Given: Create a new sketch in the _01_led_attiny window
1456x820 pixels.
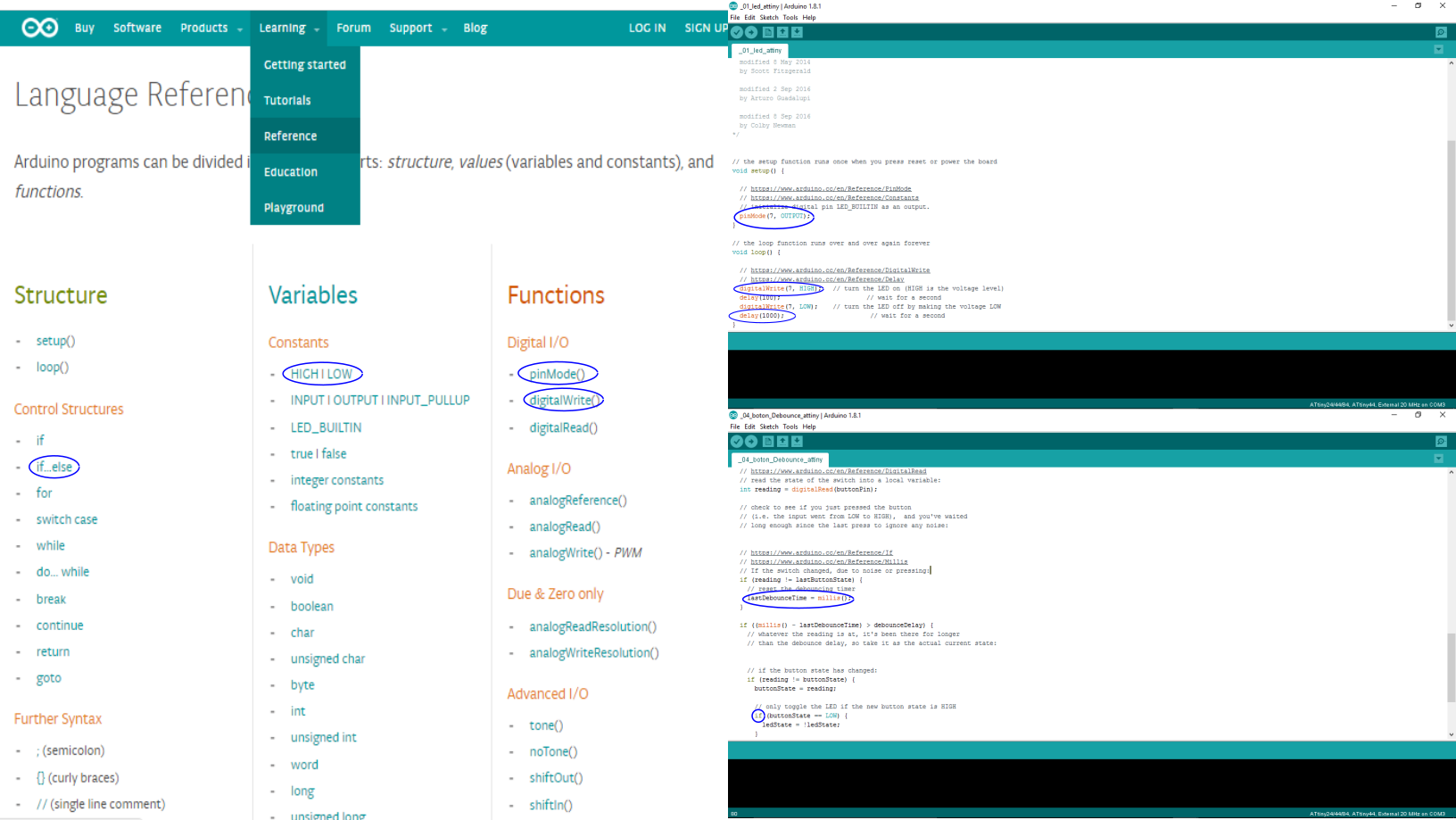Looking at the screenshot, I should tap(767, 32).
